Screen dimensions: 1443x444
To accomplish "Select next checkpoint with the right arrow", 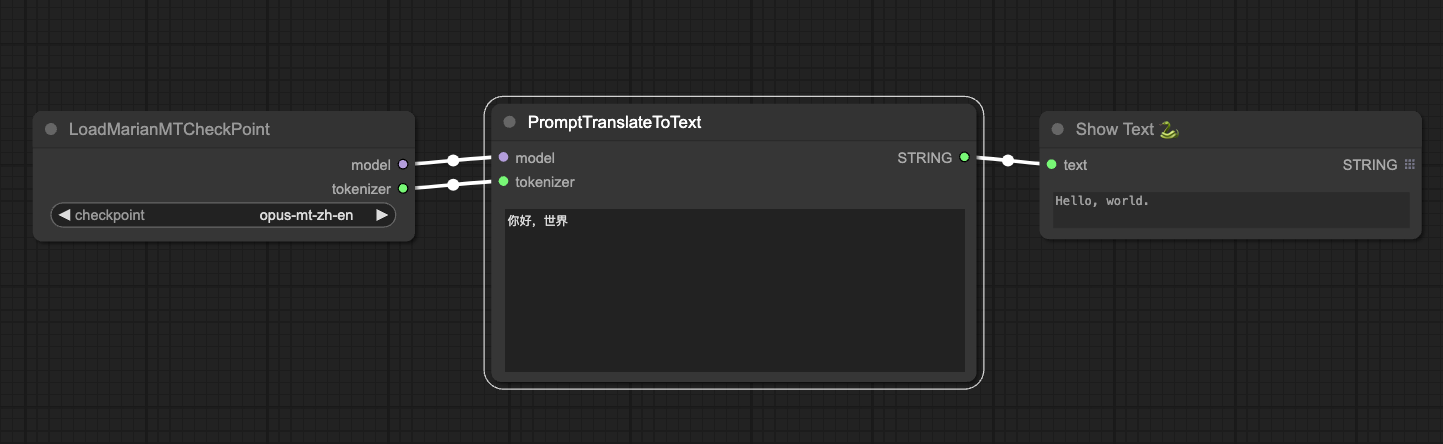I will pyautogui.click(x=381, y=215).
